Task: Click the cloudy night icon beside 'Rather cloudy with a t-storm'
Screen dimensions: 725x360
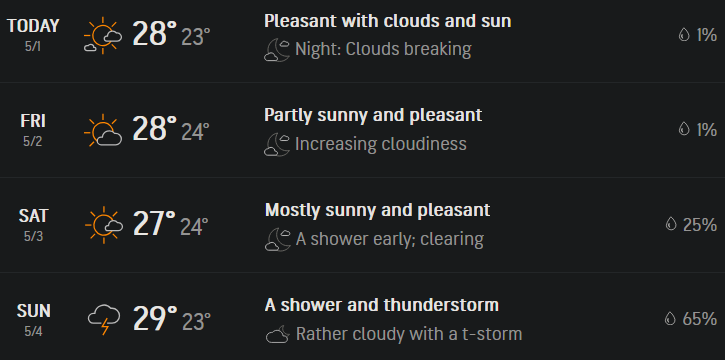Action: [278, 334]
